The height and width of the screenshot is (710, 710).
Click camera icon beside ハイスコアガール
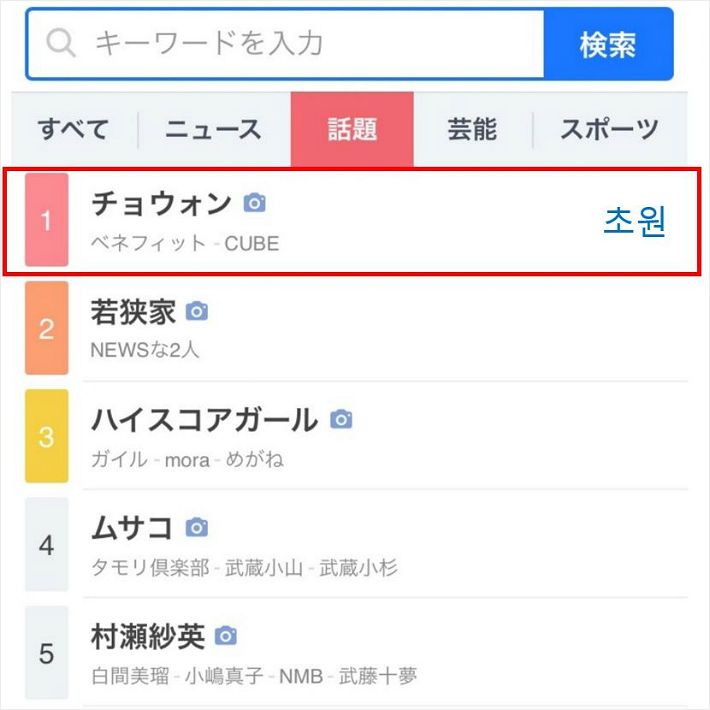[x=341, y=419]
